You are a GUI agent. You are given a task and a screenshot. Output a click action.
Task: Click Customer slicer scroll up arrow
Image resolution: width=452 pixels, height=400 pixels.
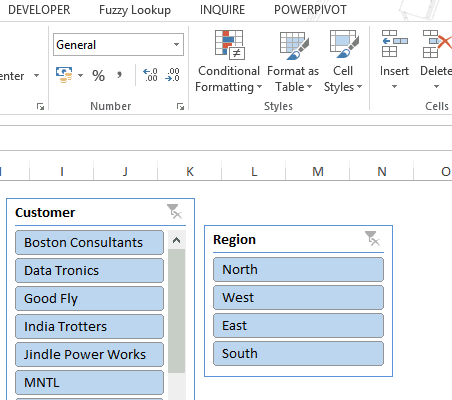[177, 240]
